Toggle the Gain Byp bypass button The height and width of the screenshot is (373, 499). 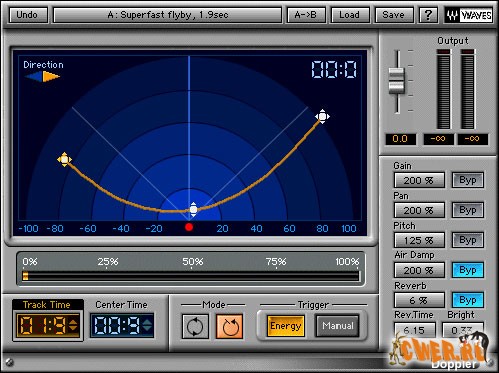(468, 180)
